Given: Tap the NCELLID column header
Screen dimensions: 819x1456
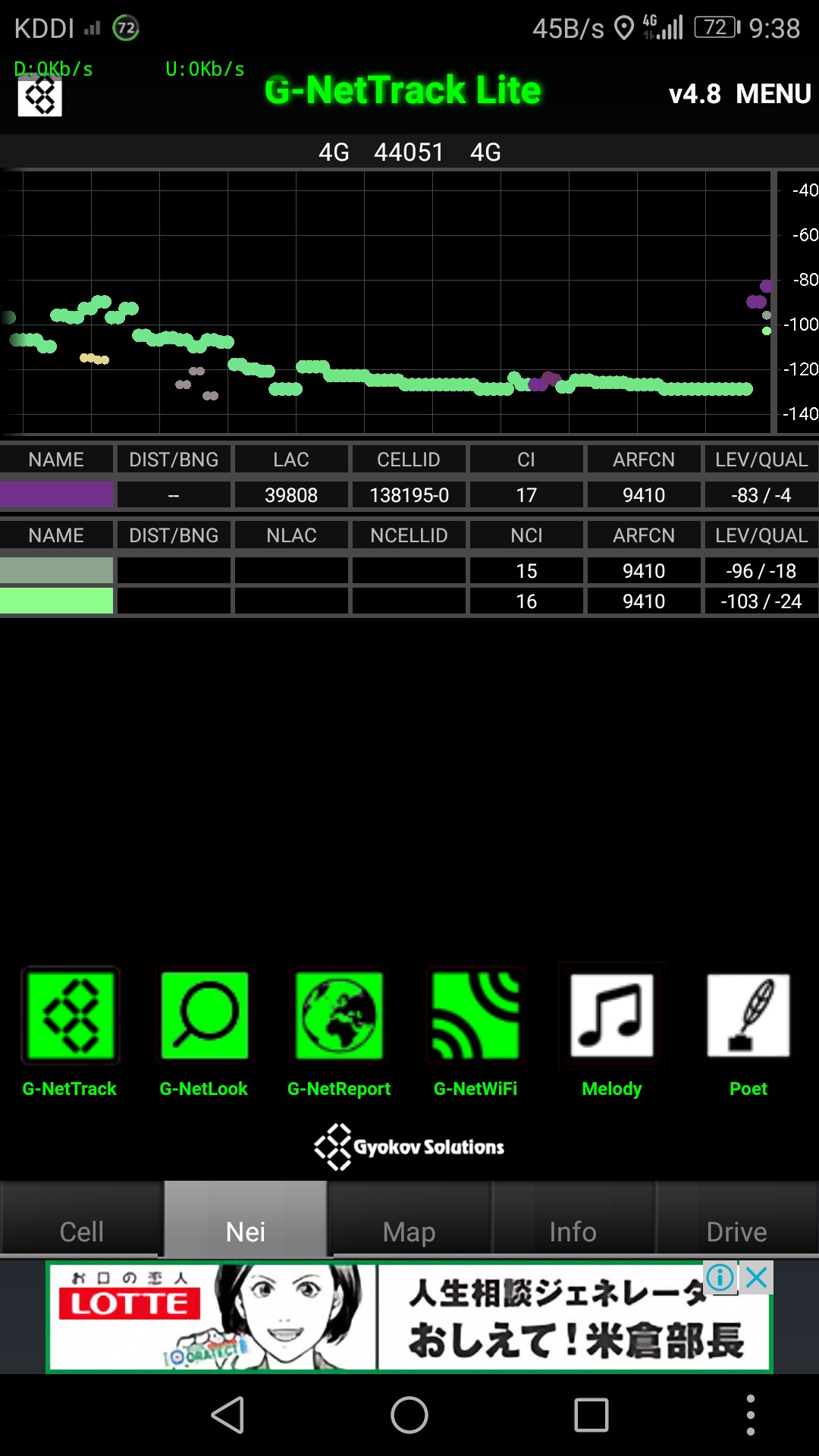Looking at the screenshot, I should (409, 535).
